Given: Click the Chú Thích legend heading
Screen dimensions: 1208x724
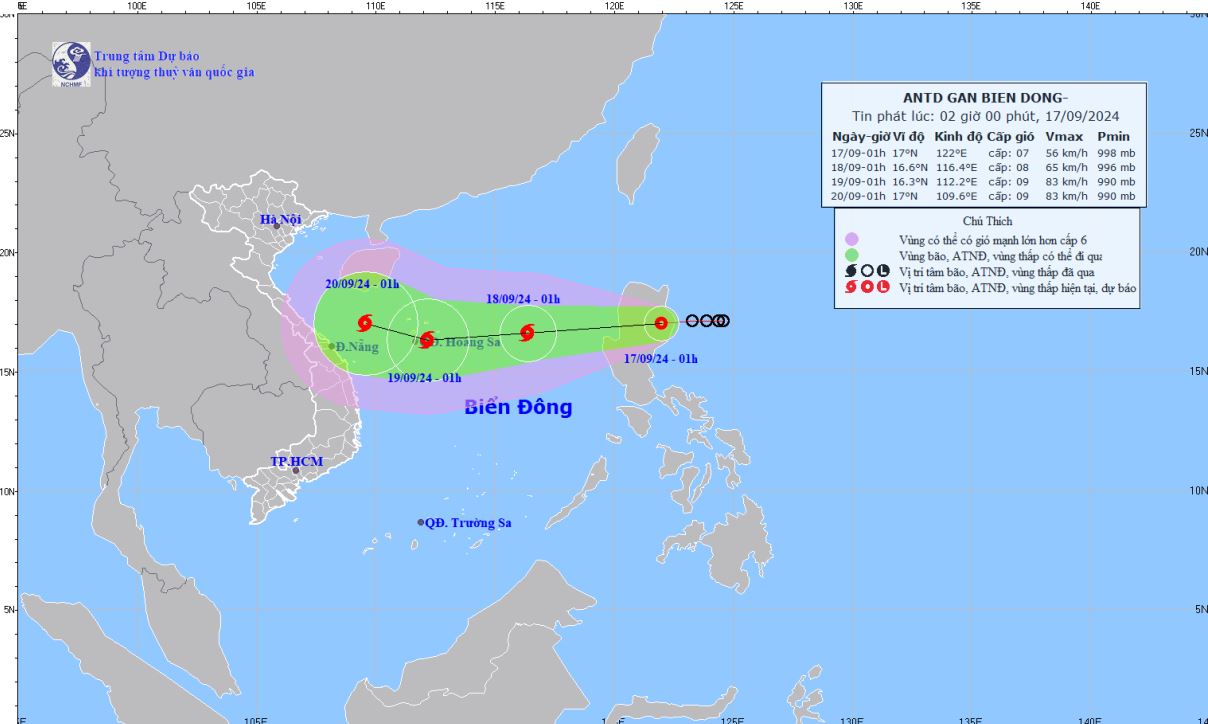Looking at the screenshot, I should point(986,221).
